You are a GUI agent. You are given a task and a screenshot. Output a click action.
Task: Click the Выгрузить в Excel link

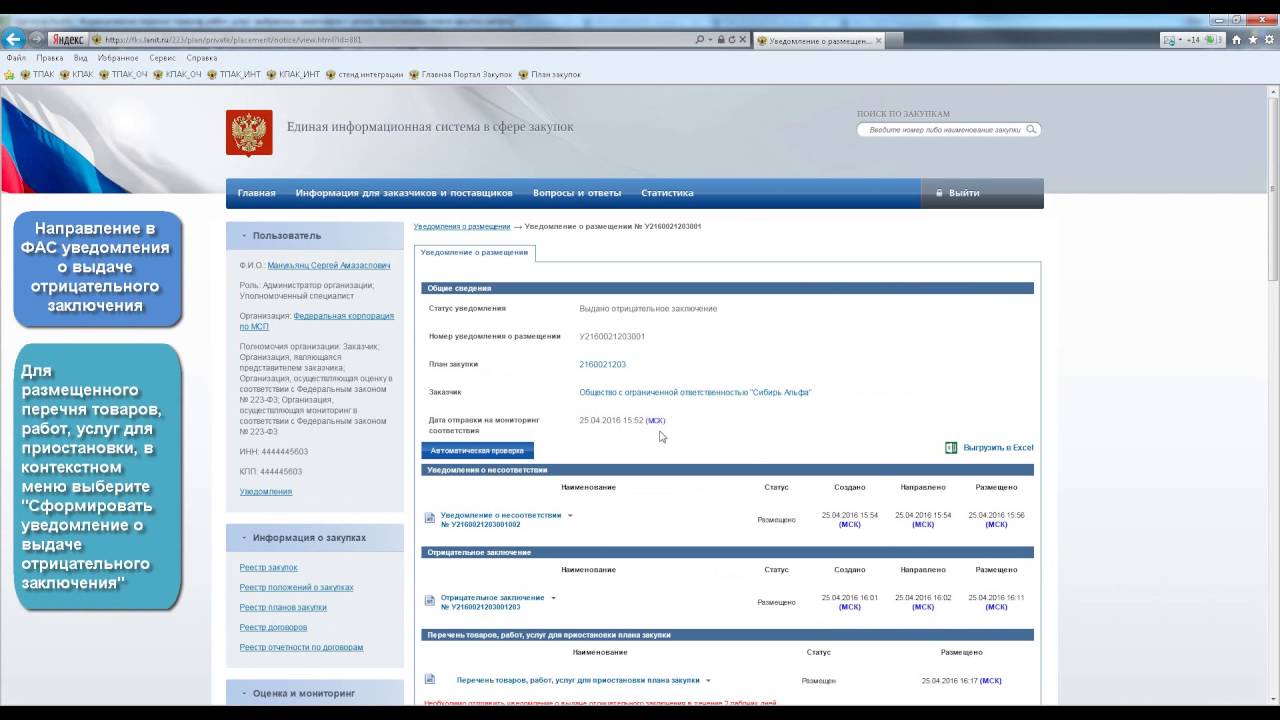pos(998,448)
